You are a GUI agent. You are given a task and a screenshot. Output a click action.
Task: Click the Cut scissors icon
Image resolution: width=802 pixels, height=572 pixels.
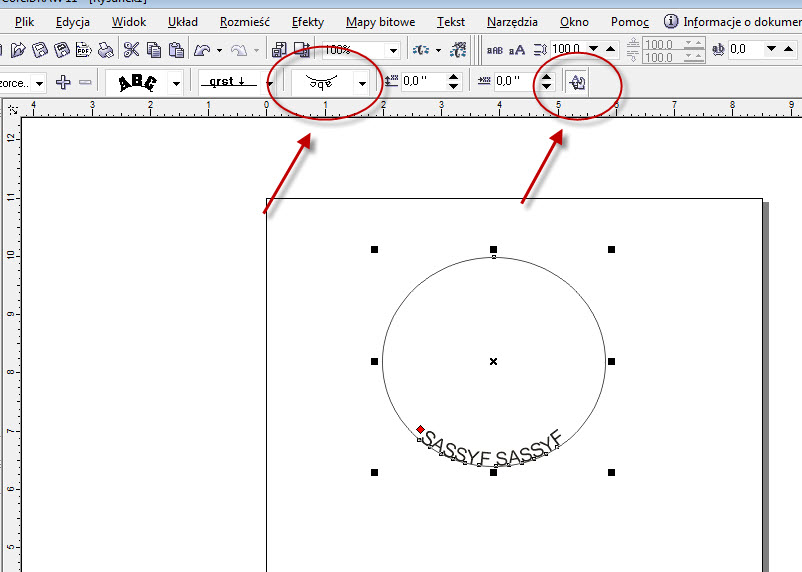[x=131, y=49]
